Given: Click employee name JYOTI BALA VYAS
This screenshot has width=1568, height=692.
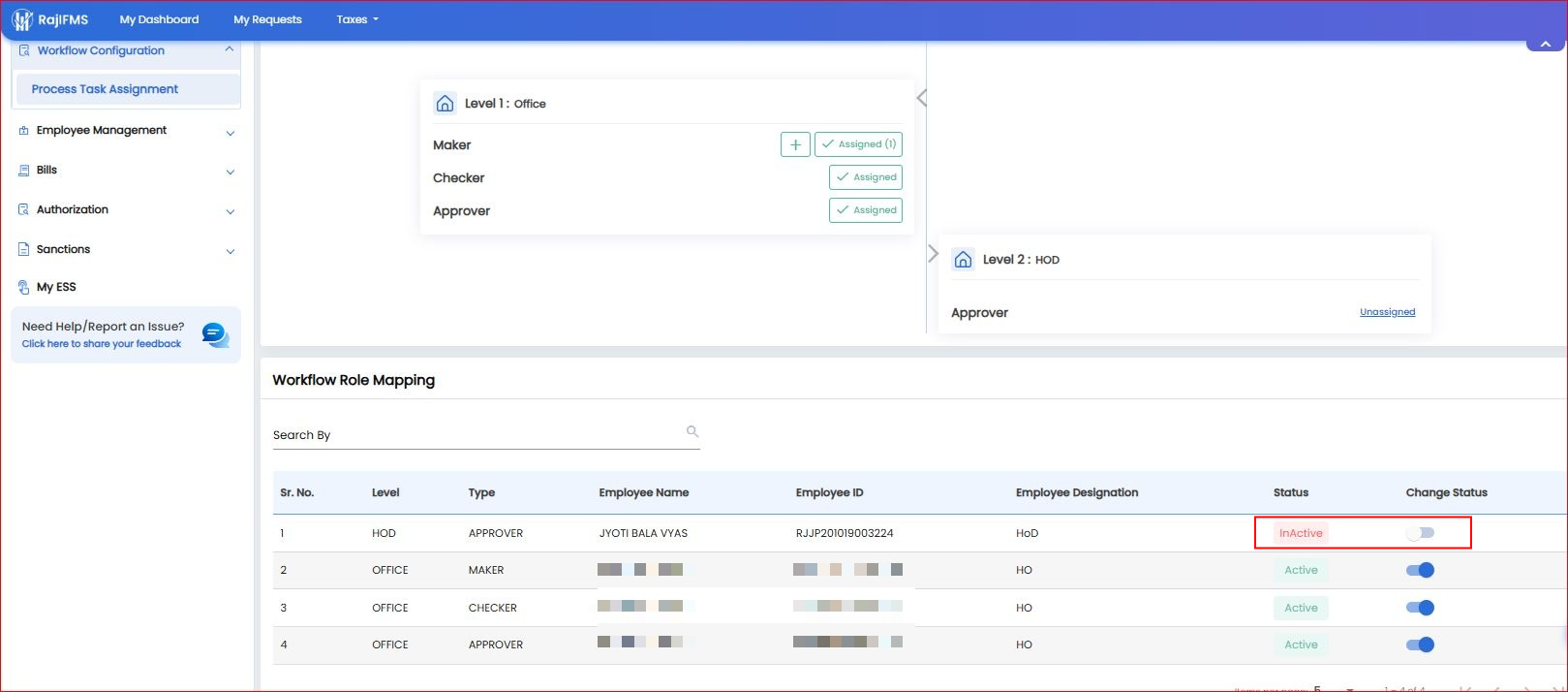Looking at the screenshot, I should point(643,533).
